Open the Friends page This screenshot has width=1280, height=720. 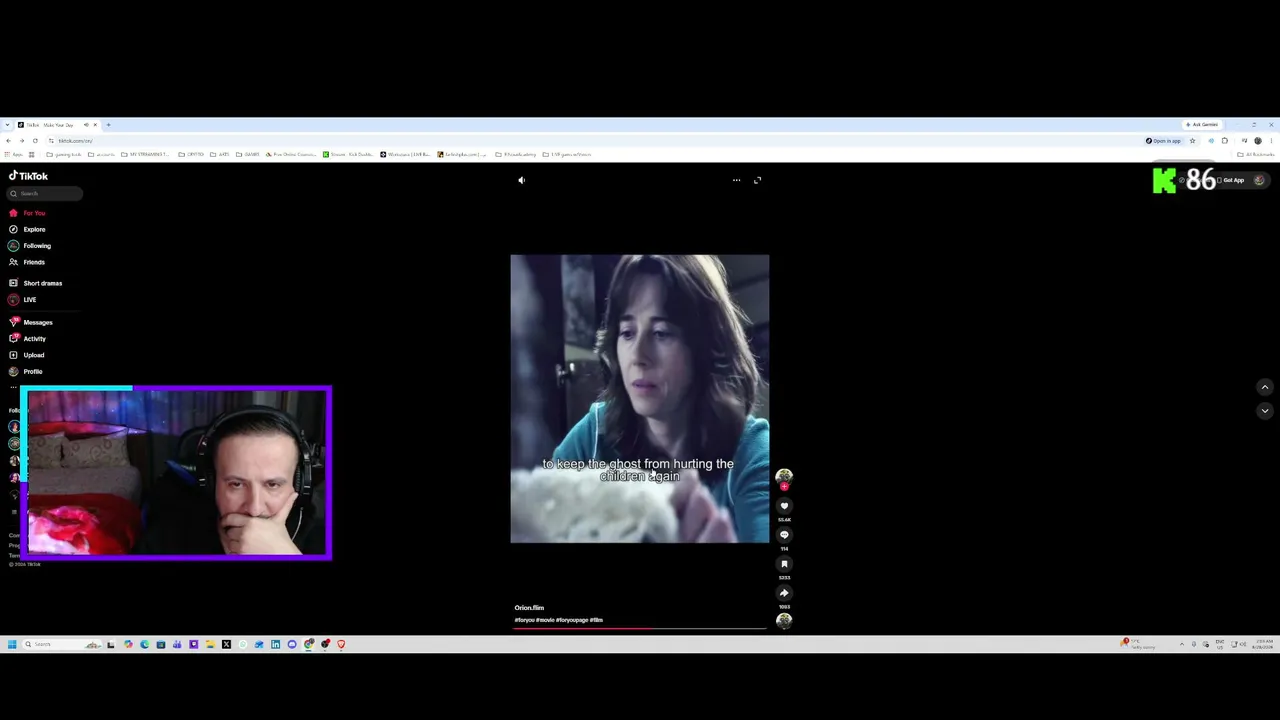click(x=33, y=262)
